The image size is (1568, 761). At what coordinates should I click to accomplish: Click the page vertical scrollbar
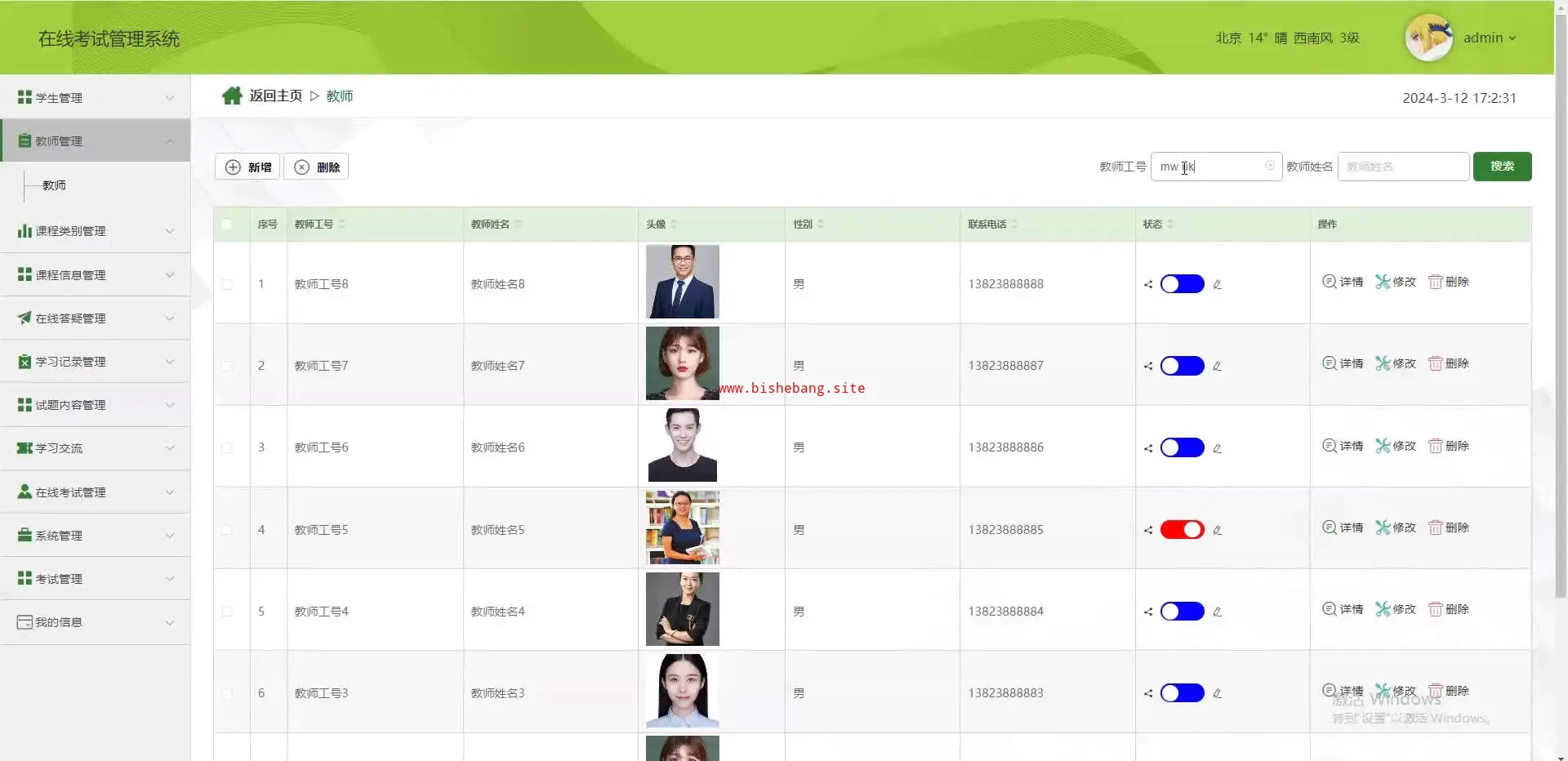[x=1561, y=327]
